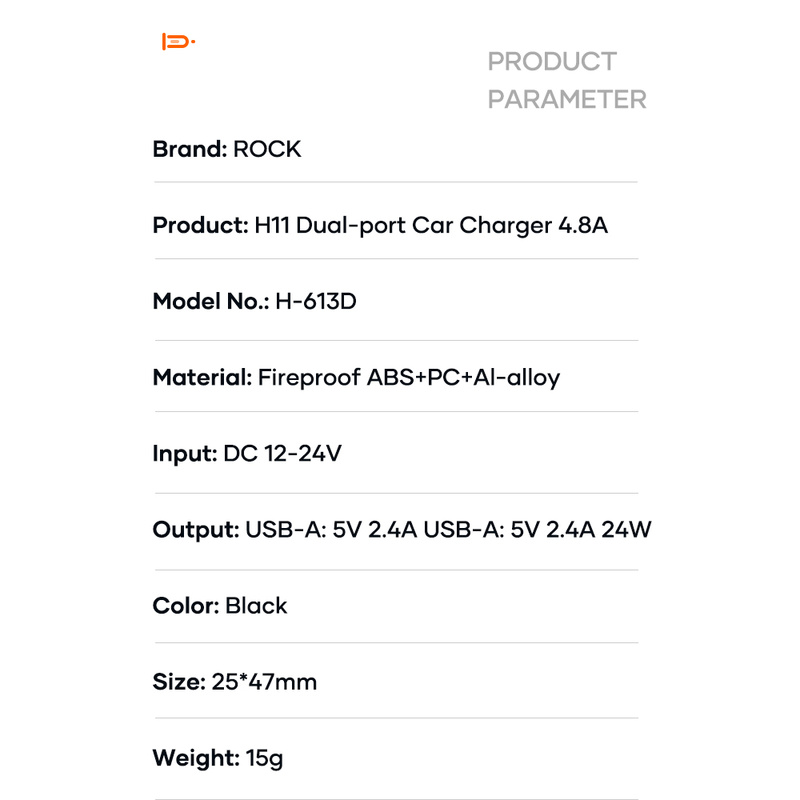Click the ROCK brand name value
The image size is (800, 800).
[x=267, y=149]
